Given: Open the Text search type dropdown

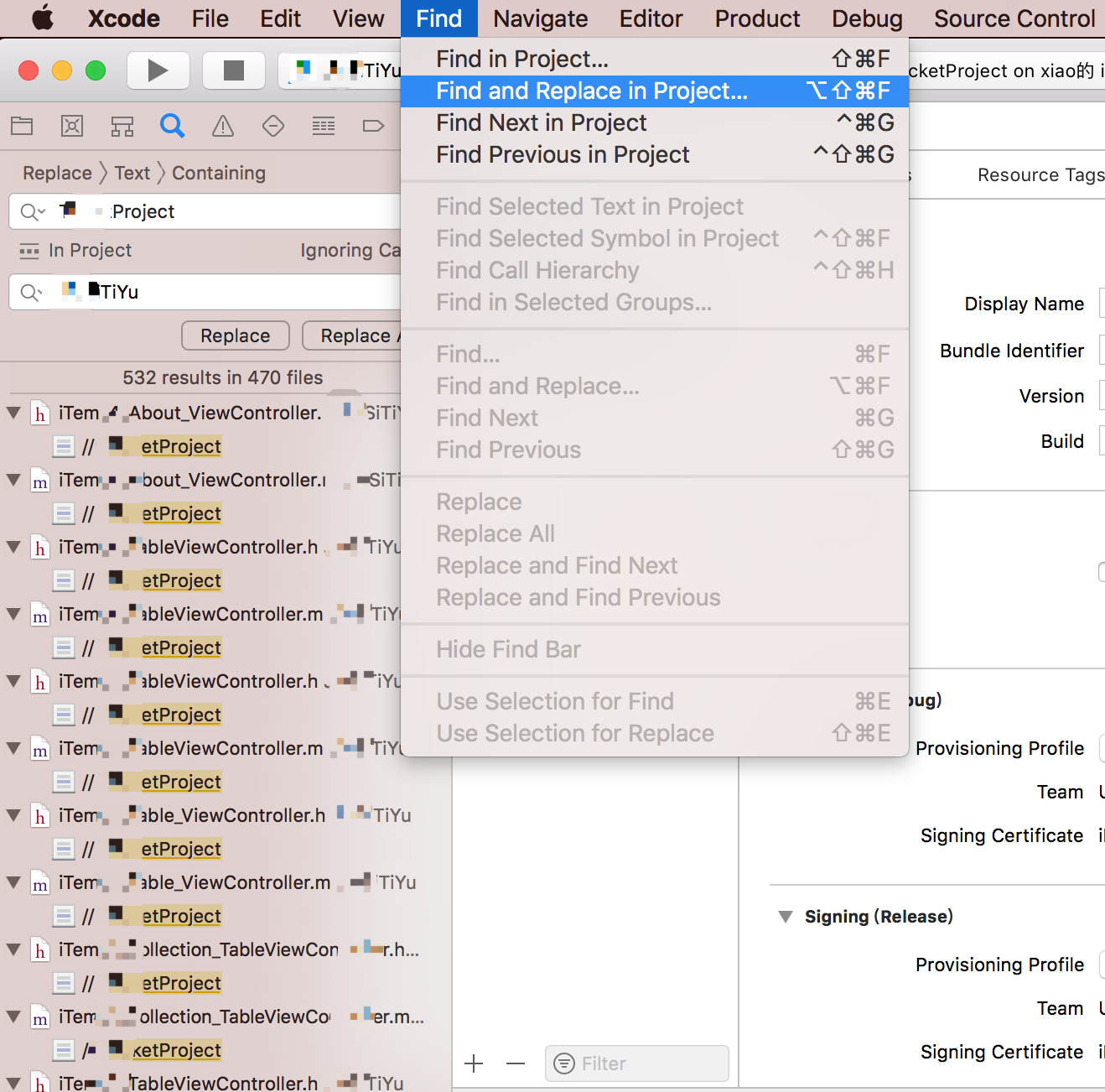Looking at the screenshot, I should pyautogui.click(x=132, y=173).
